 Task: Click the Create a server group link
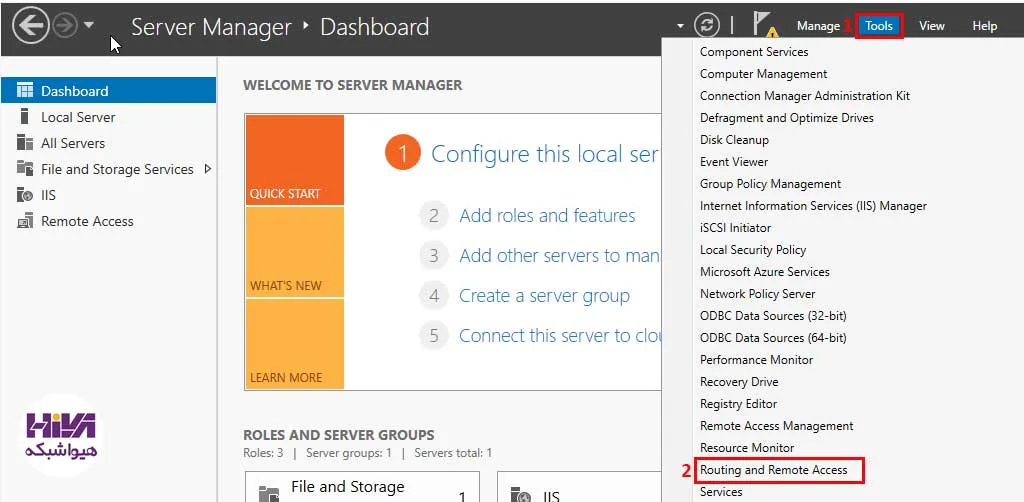[x=544, y=296]
